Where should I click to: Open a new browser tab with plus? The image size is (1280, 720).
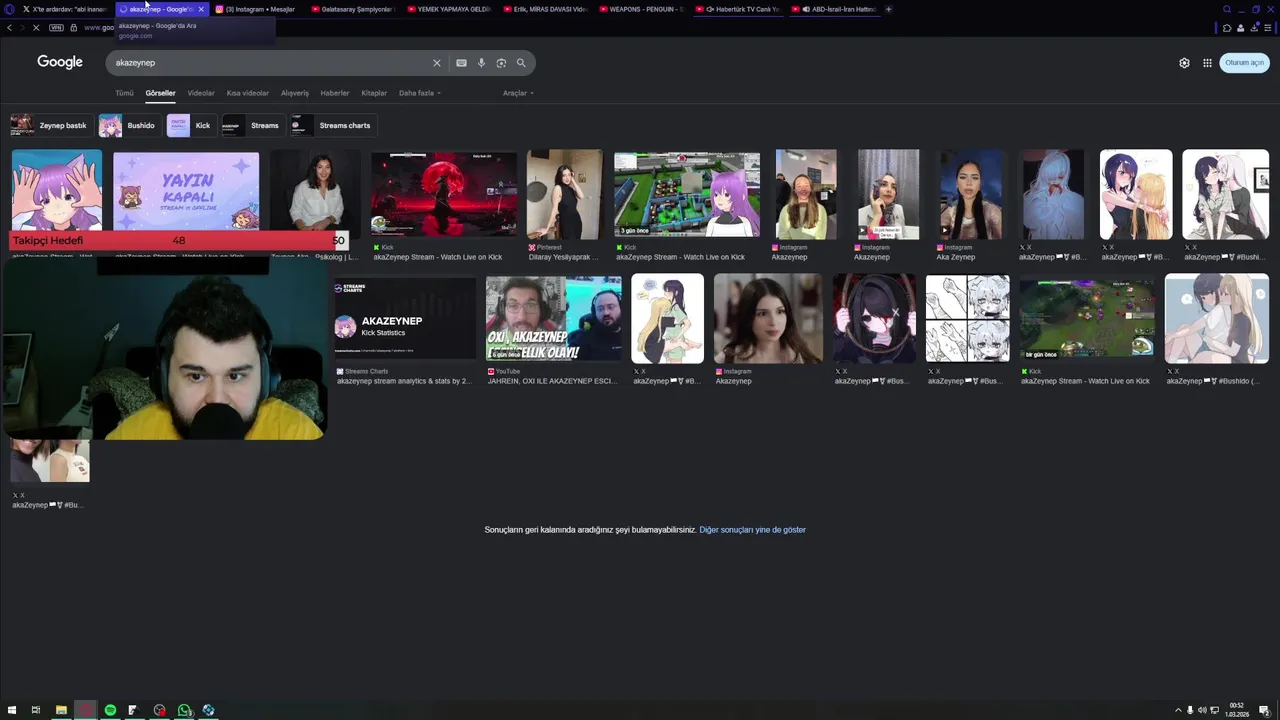coord(888,9)
